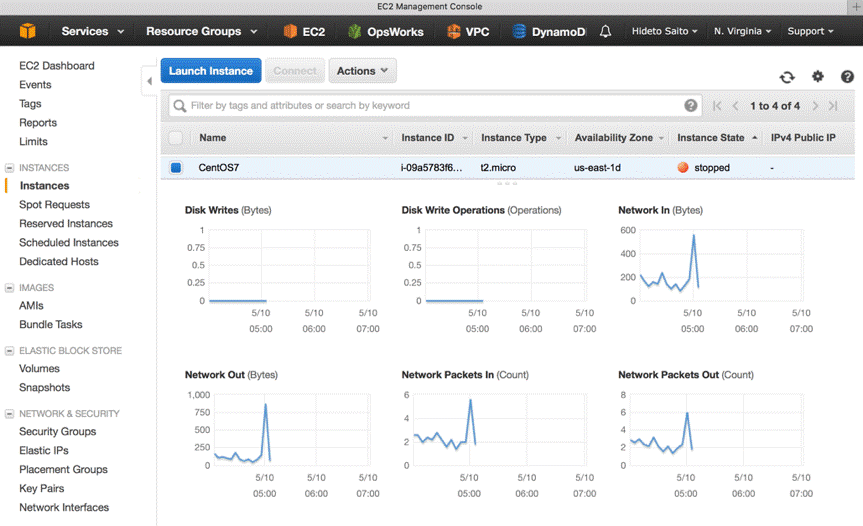Open the N. Virginia region selector
Viewport: 863px width, 526px height.
[x=742, y=31]
